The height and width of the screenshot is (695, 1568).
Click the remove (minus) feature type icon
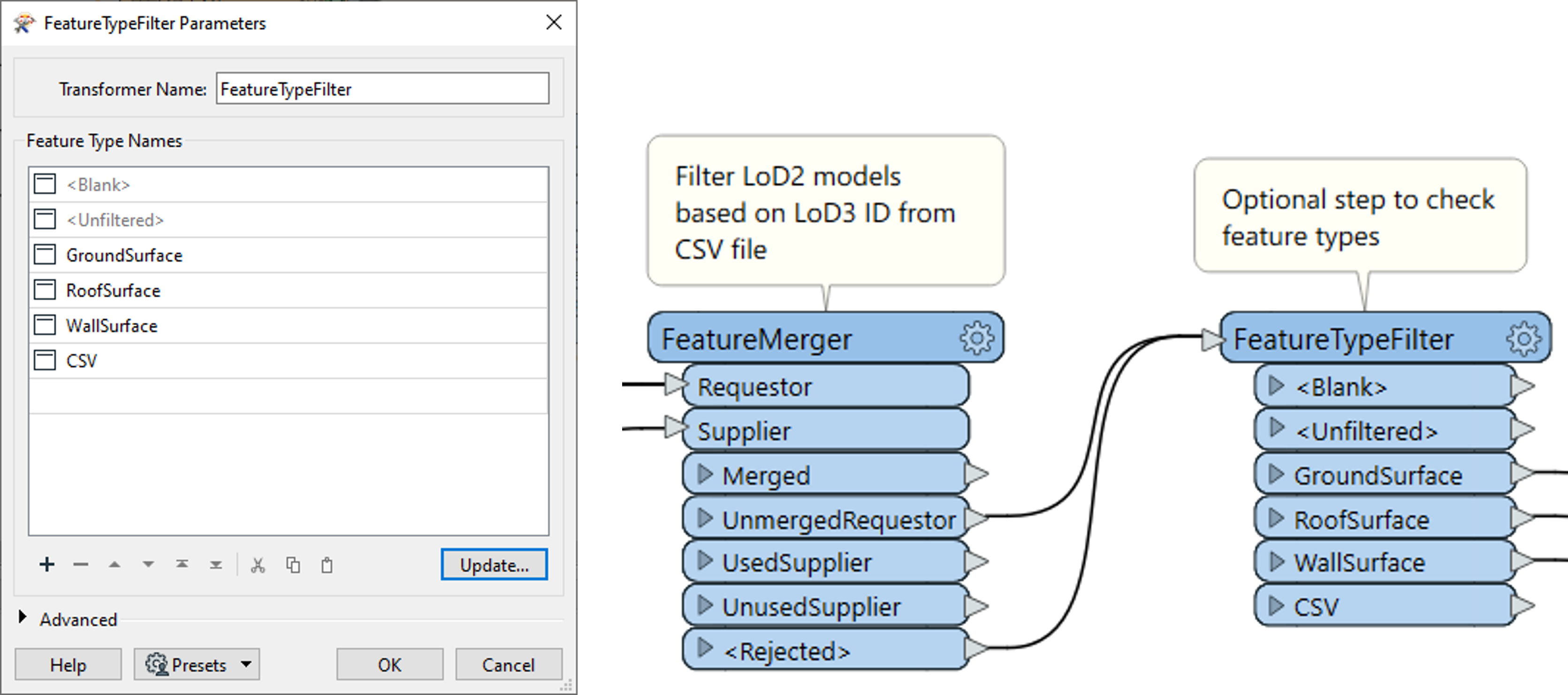click(81, 565)
